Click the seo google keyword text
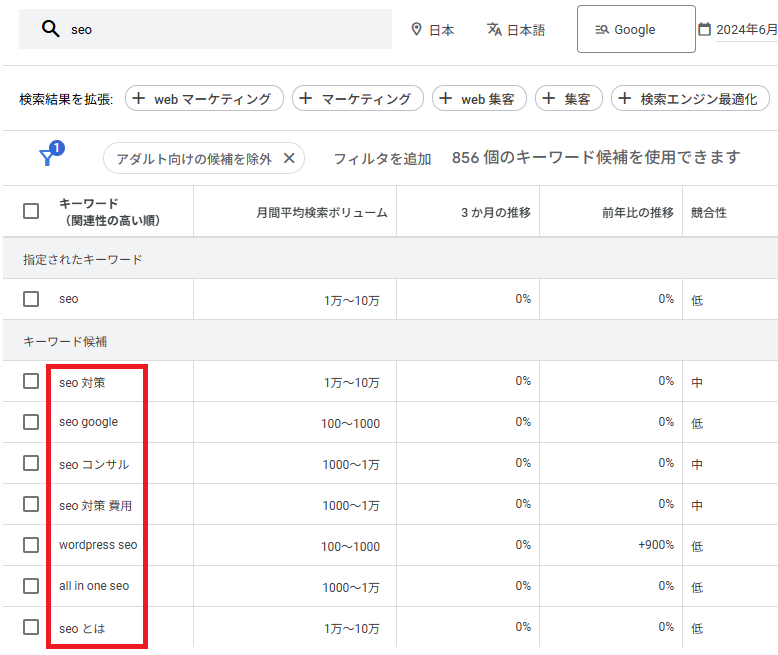The height and width of the screenshot is (655, 778). click(x=88, y=422)
